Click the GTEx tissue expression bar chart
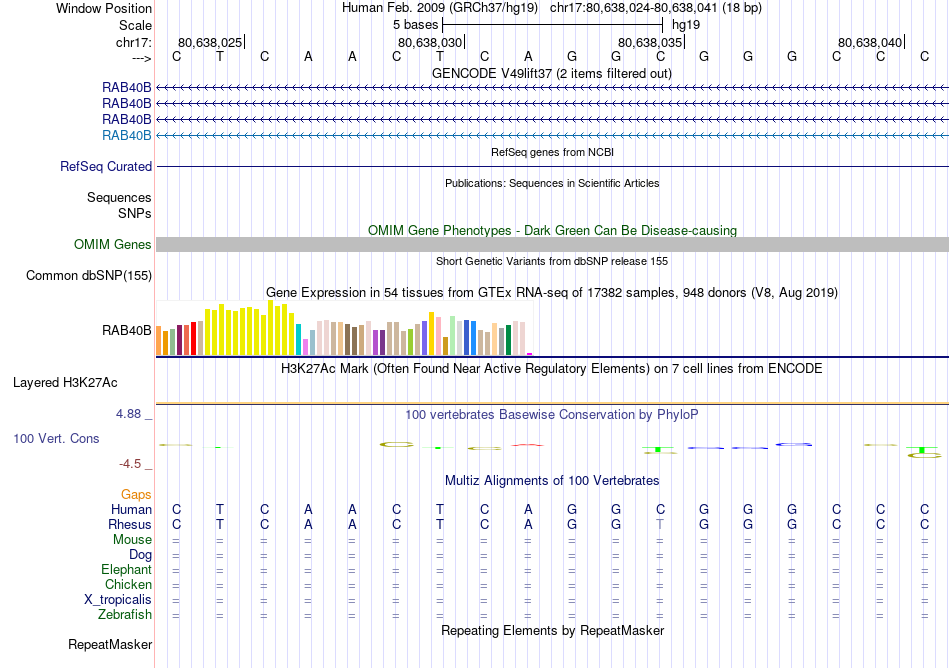The image size is (950, 668). 344,328
